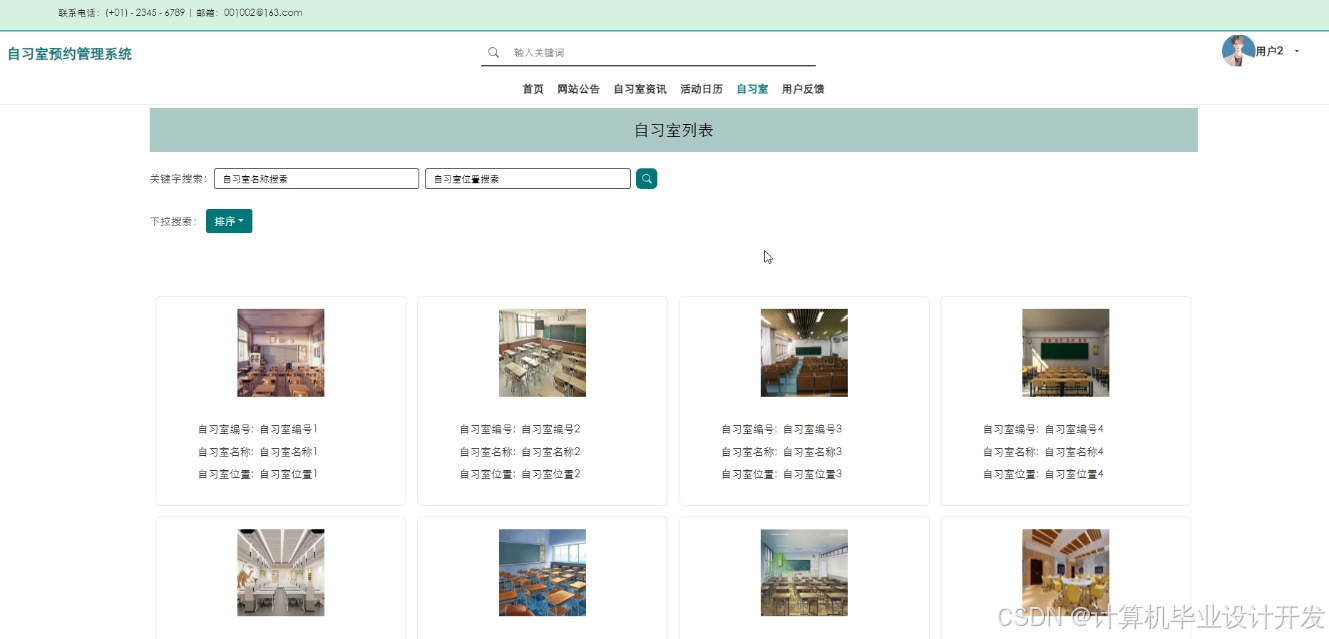Click the email 001002@163.com in top bar

(x=263, y=13)
